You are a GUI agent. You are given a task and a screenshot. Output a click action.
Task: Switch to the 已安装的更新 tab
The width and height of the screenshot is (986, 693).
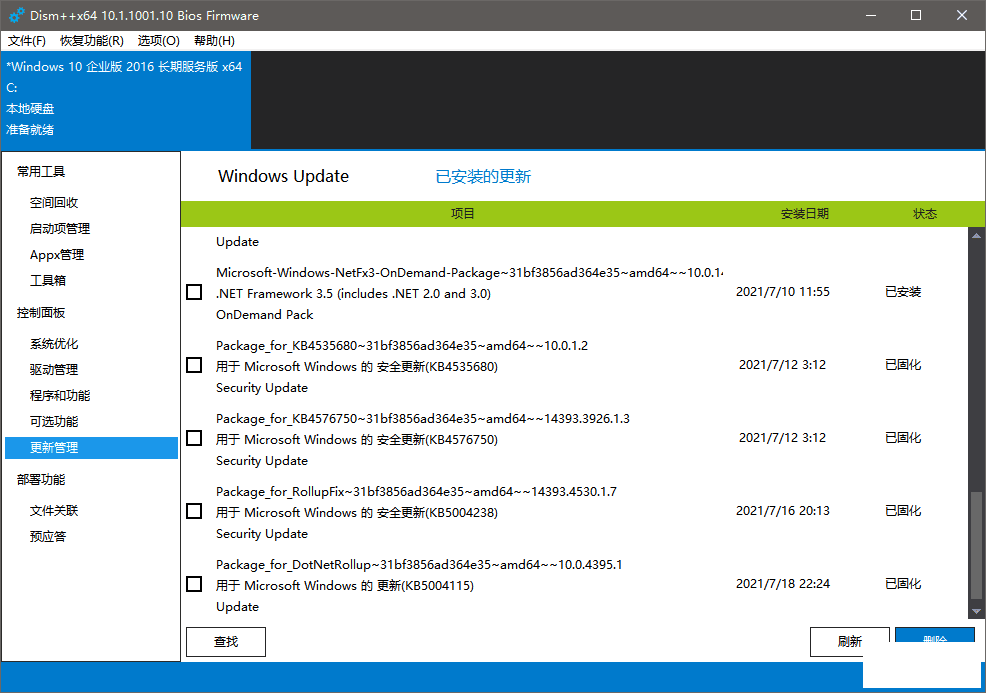[x=483, y=177]
